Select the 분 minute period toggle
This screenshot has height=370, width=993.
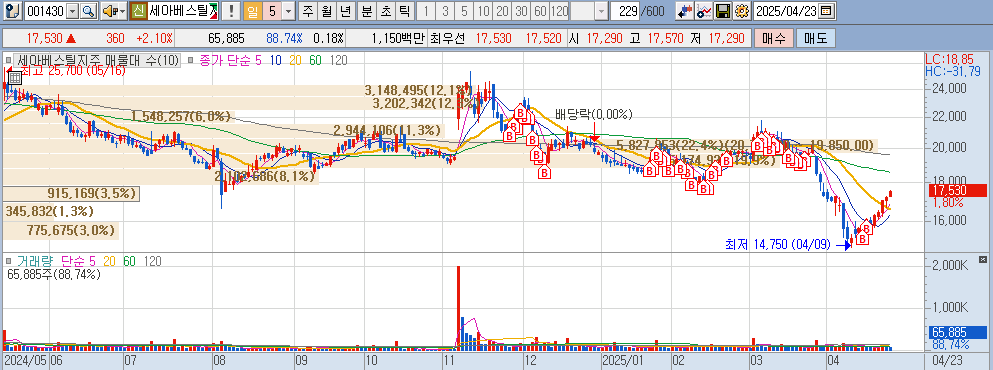pyautogui.click(x=367, y=11)
